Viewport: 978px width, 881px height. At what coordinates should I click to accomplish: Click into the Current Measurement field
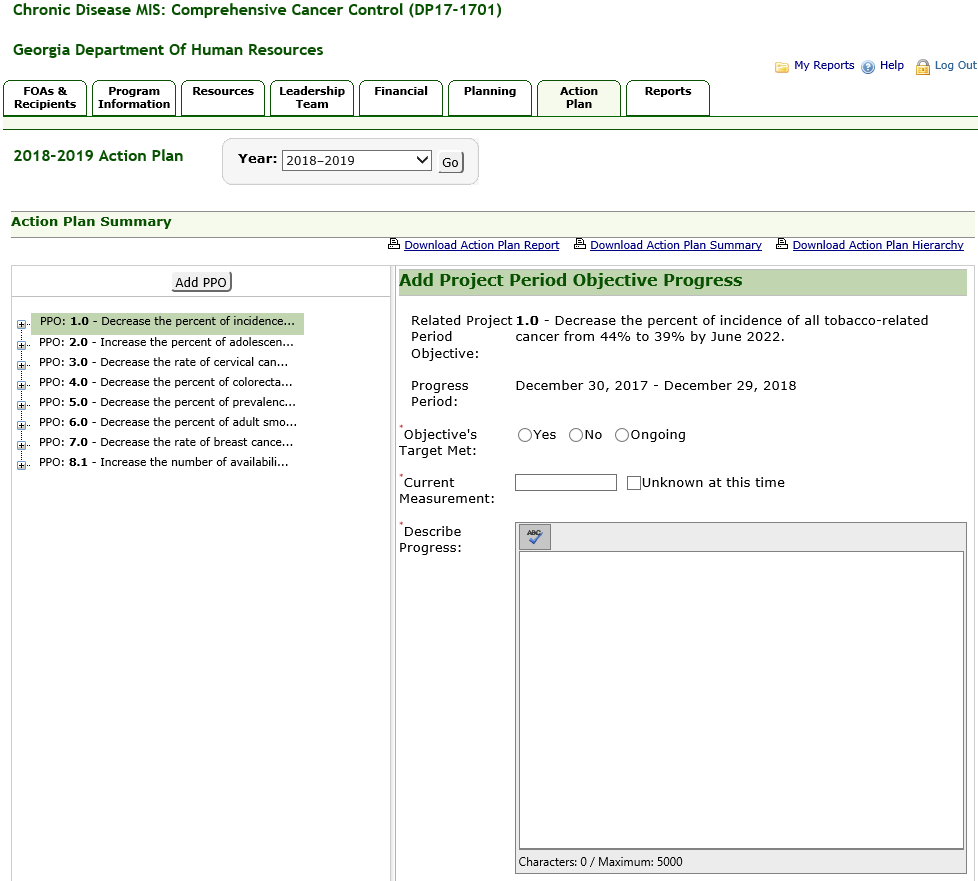pos(565,483)
